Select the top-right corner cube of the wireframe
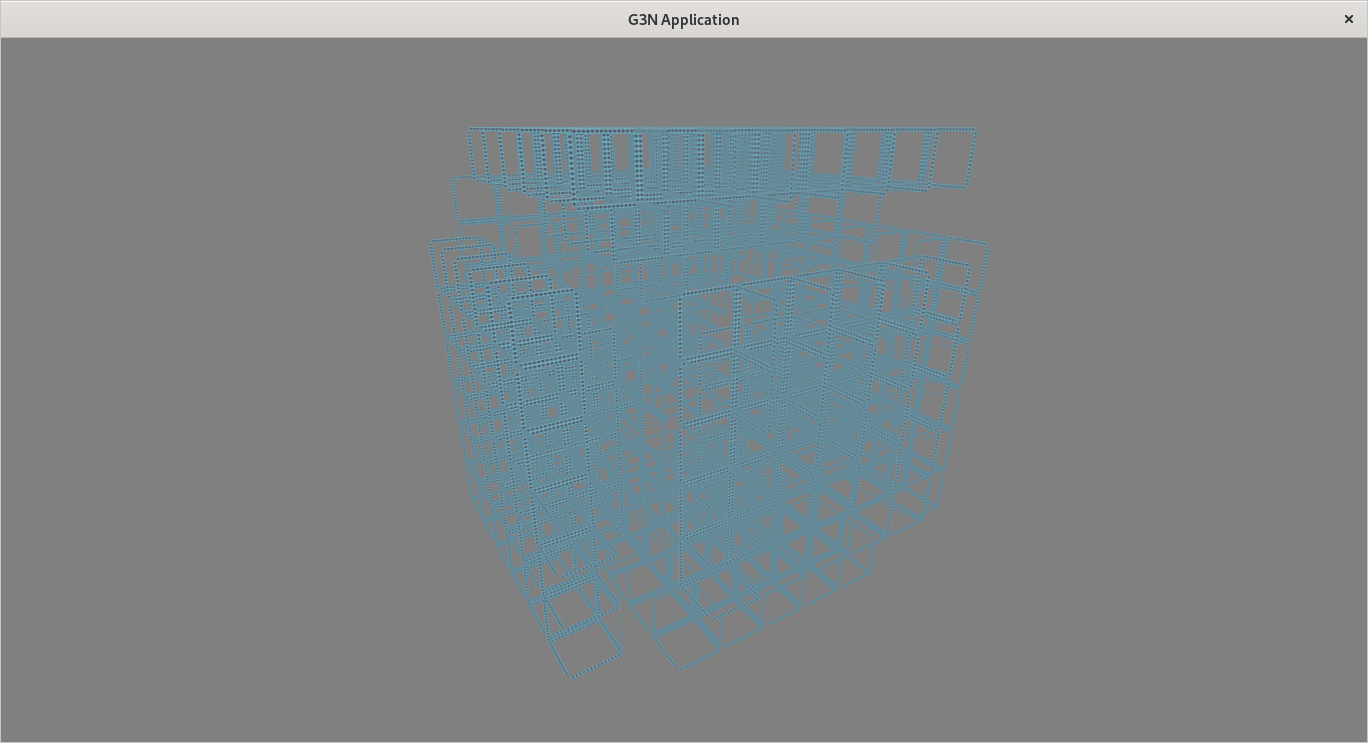This screenshot has height=743, width=1368. 949,158
